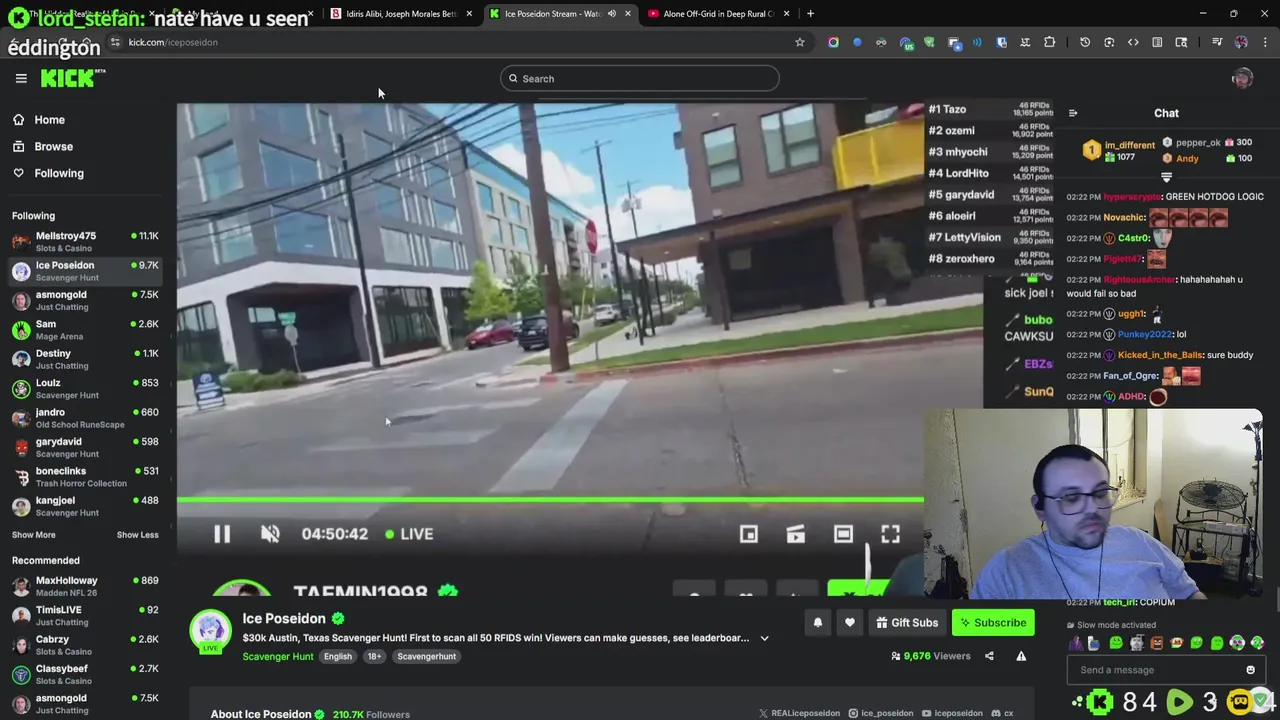Open the Chrome extensions puzzle icon

(x=1049, y=42)
